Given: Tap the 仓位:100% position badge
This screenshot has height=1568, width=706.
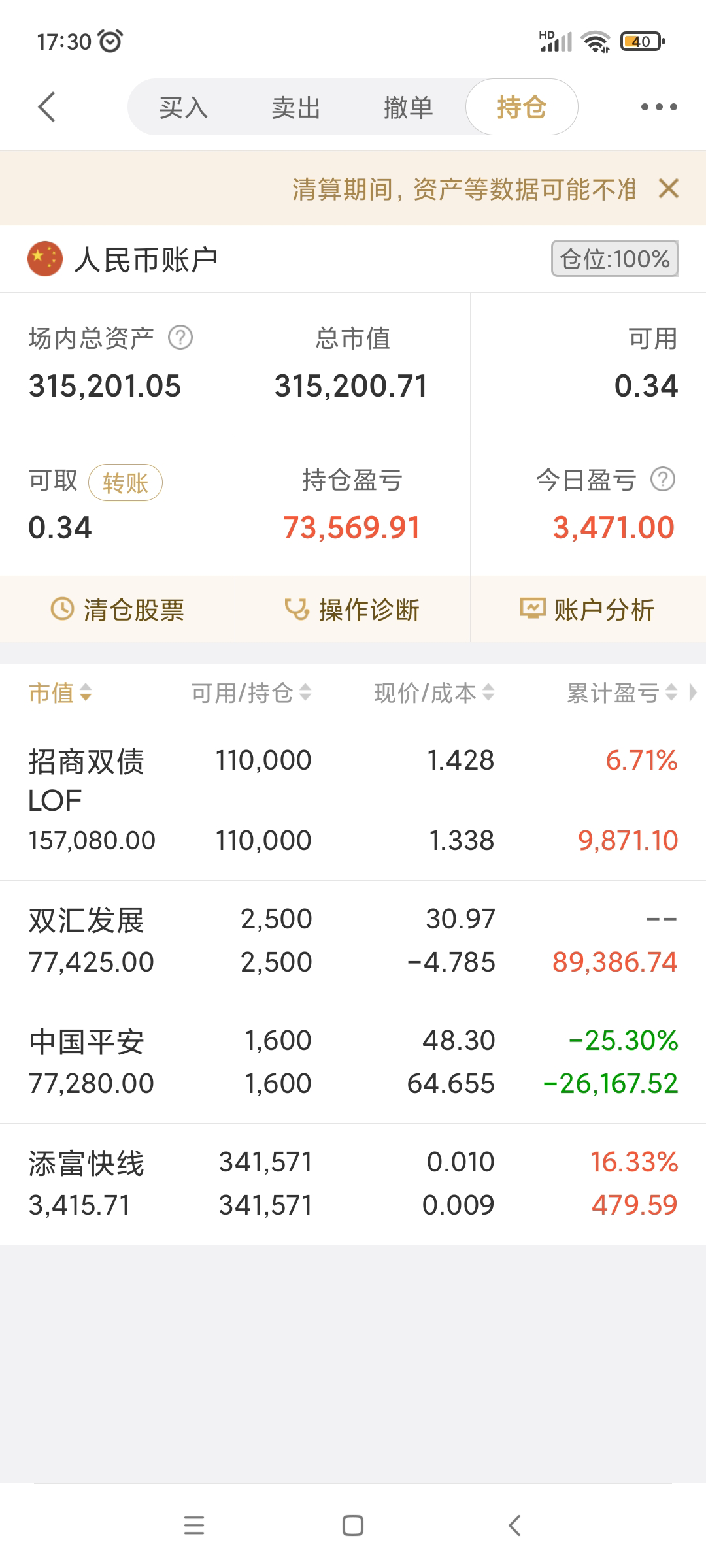Looking at the screenshot, I should 614,259.
